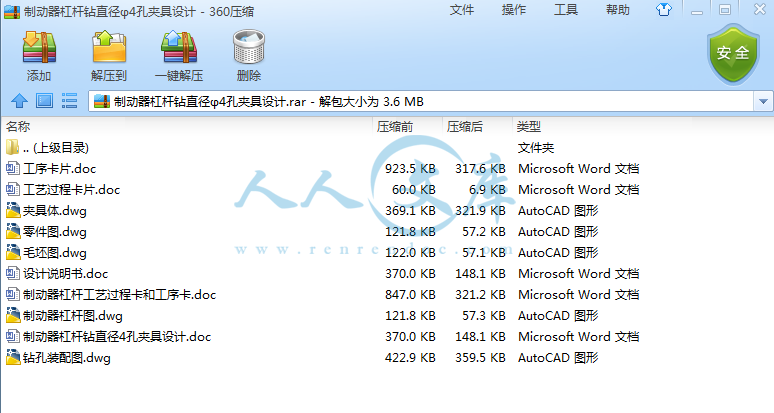Click the Word icon of 工艺过程卡片.doc
This screenshot has height=413, width=774.
12,189
